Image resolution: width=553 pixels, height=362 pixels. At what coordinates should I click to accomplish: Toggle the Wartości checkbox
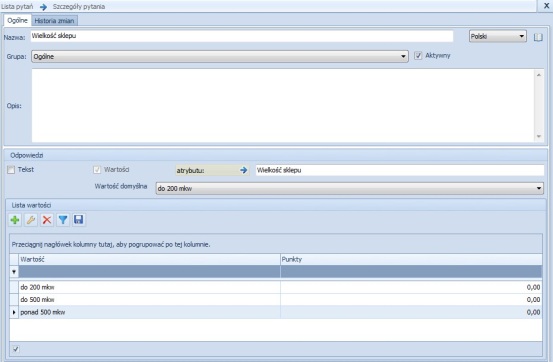point(97,170)
